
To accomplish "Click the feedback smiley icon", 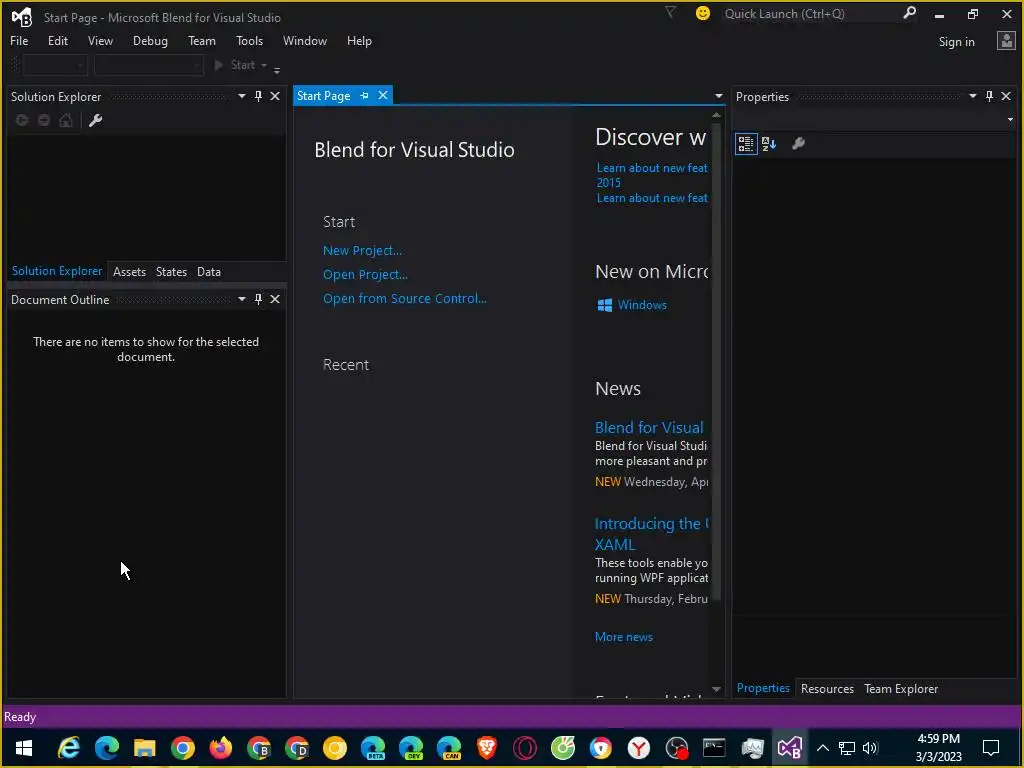I will click(x=703, y=13).
